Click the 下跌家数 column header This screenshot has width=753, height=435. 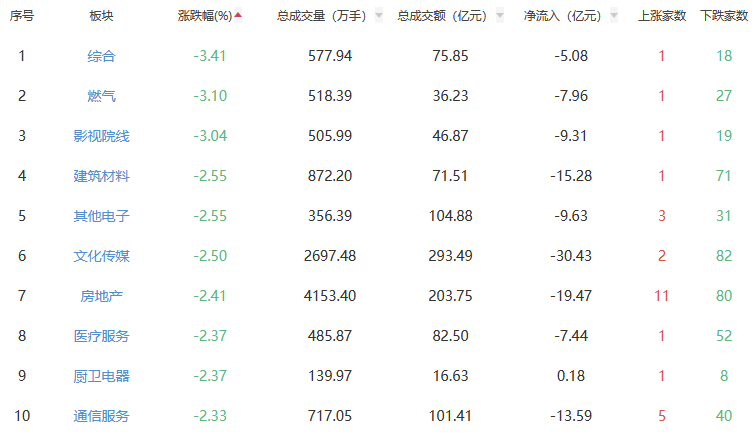724,16
